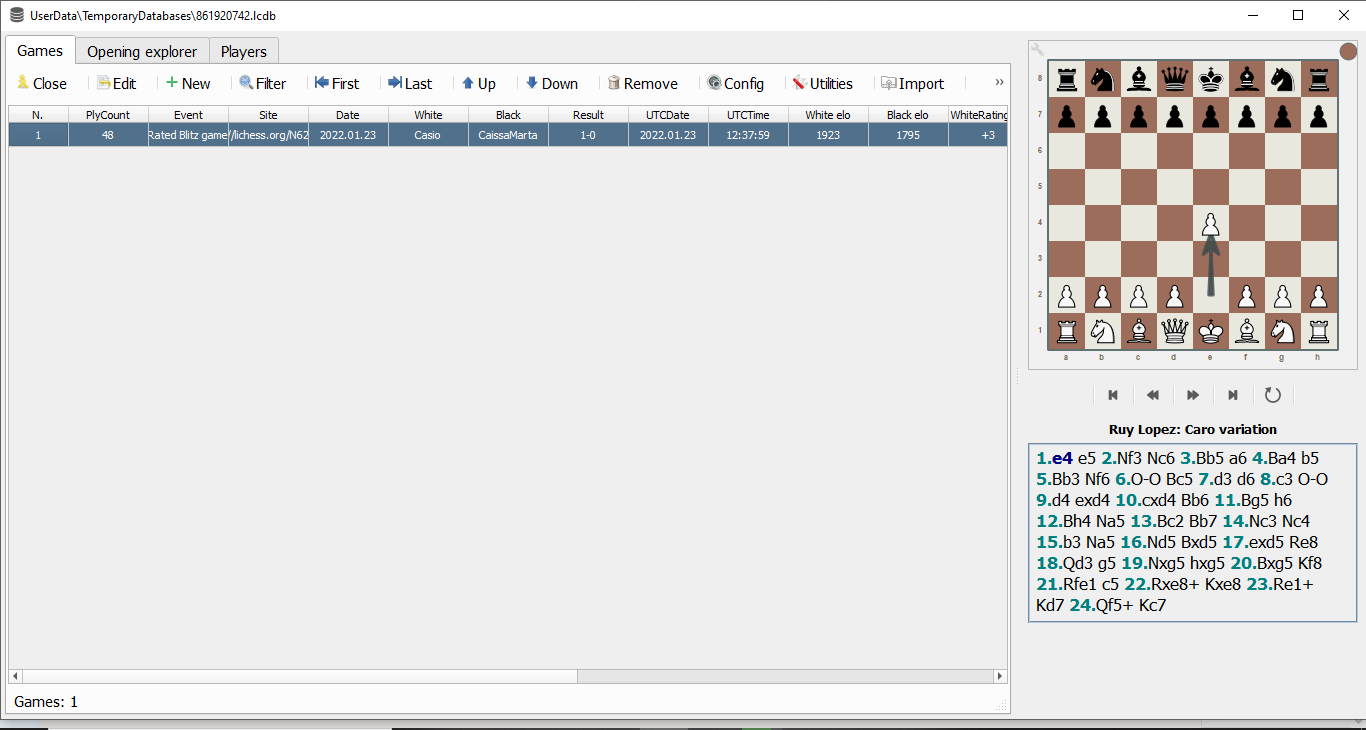Sort by Event column header
The width and height of the screenshot is (1366, 730).
(188, 115)
